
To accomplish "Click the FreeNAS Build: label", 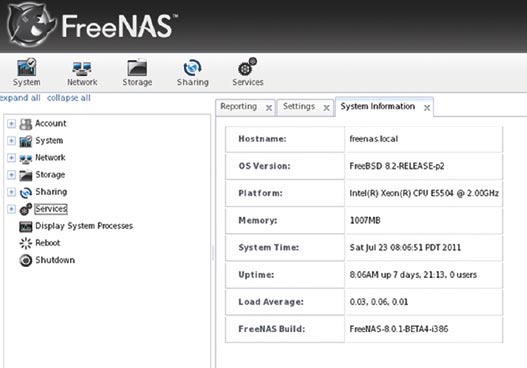I will pos(272,329).
